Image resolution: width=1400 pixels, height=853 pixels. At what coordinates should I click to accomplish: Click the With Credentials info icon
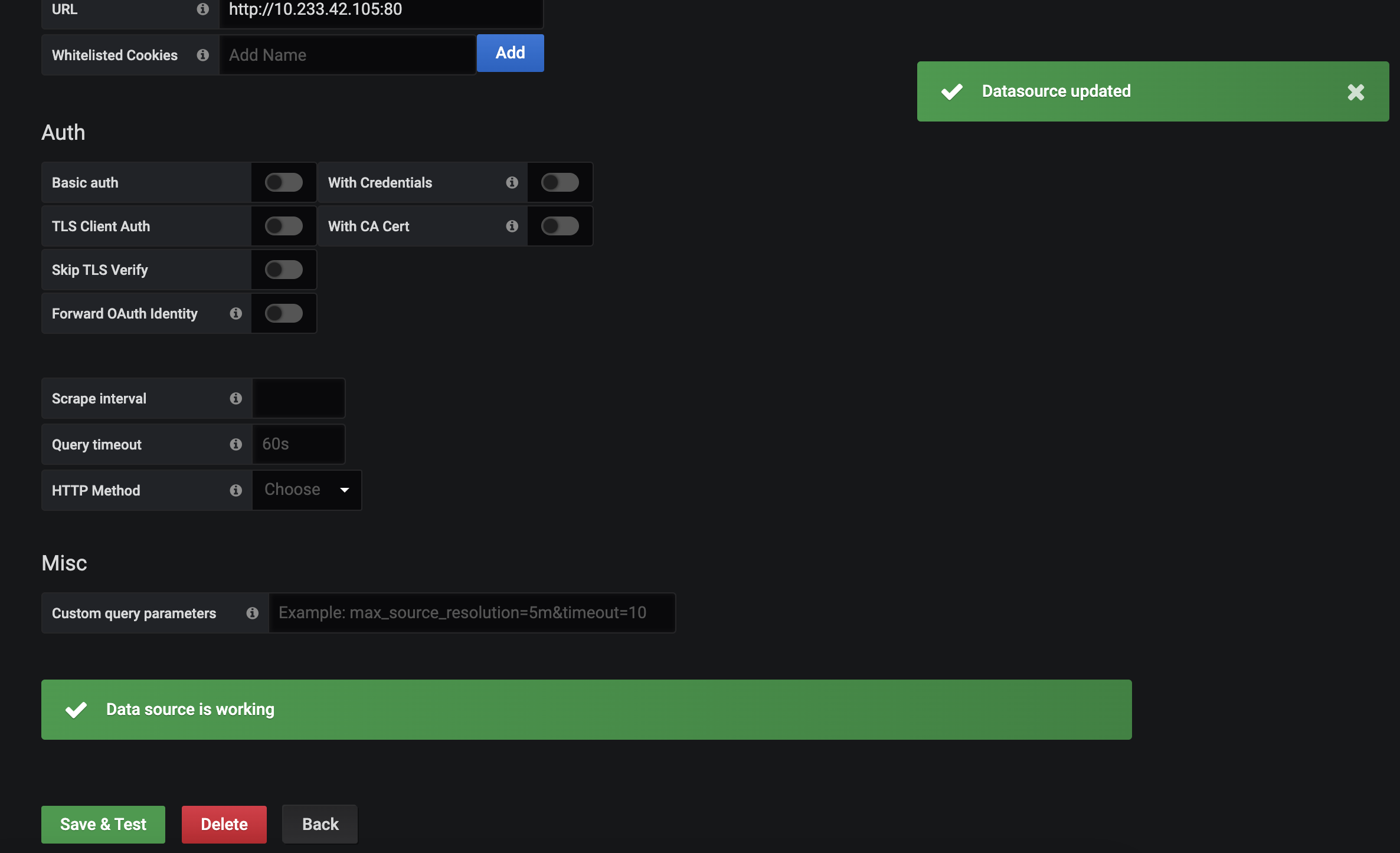tap(512, 182)
